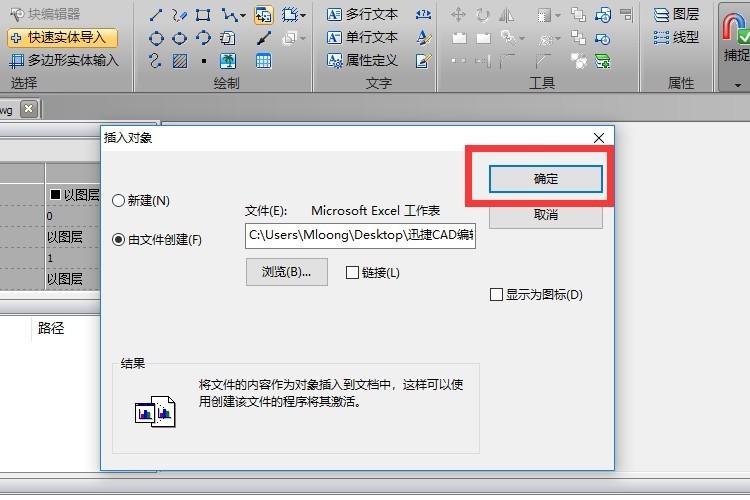Enable the 链接(L) checkbox
750x500 pixels.
373,273
